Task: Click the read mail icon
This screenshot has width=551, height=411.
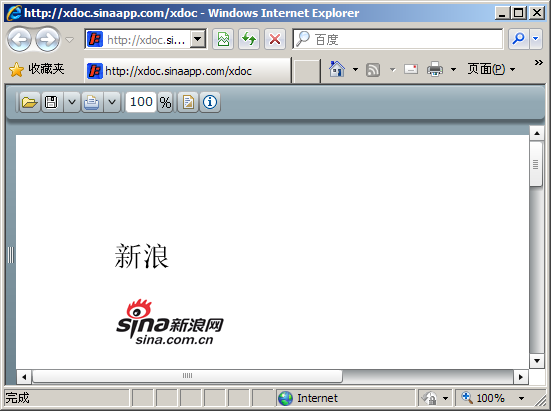Action: coord(411,69)
